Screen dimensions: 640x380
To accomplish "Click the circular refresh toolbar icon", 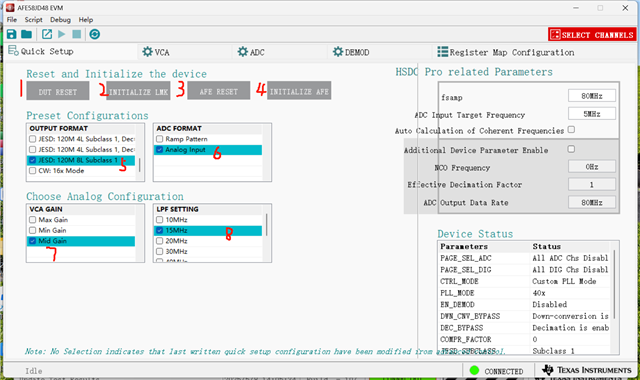I will pos(94,34).
